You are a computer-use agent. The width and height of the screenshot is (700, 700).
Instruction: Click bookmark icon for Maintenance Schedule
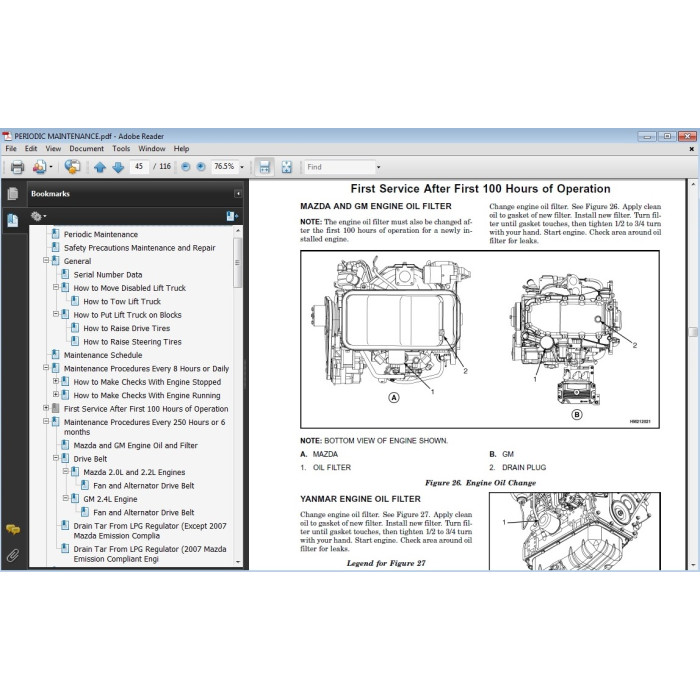55,354
